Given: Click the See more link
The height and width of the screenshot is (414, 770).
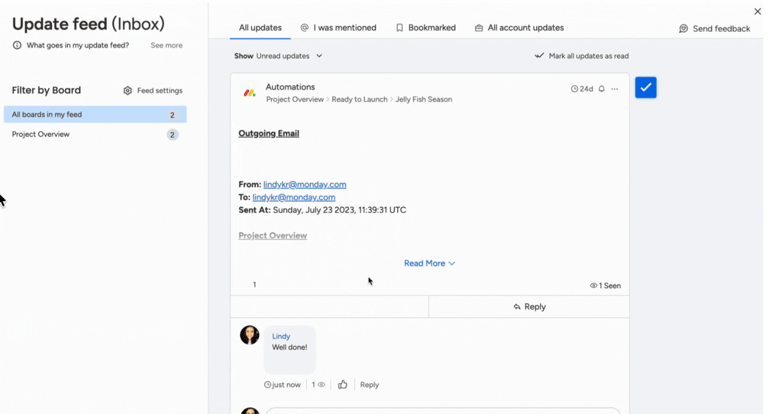Looking at the screenshot, I should [166, 45].
